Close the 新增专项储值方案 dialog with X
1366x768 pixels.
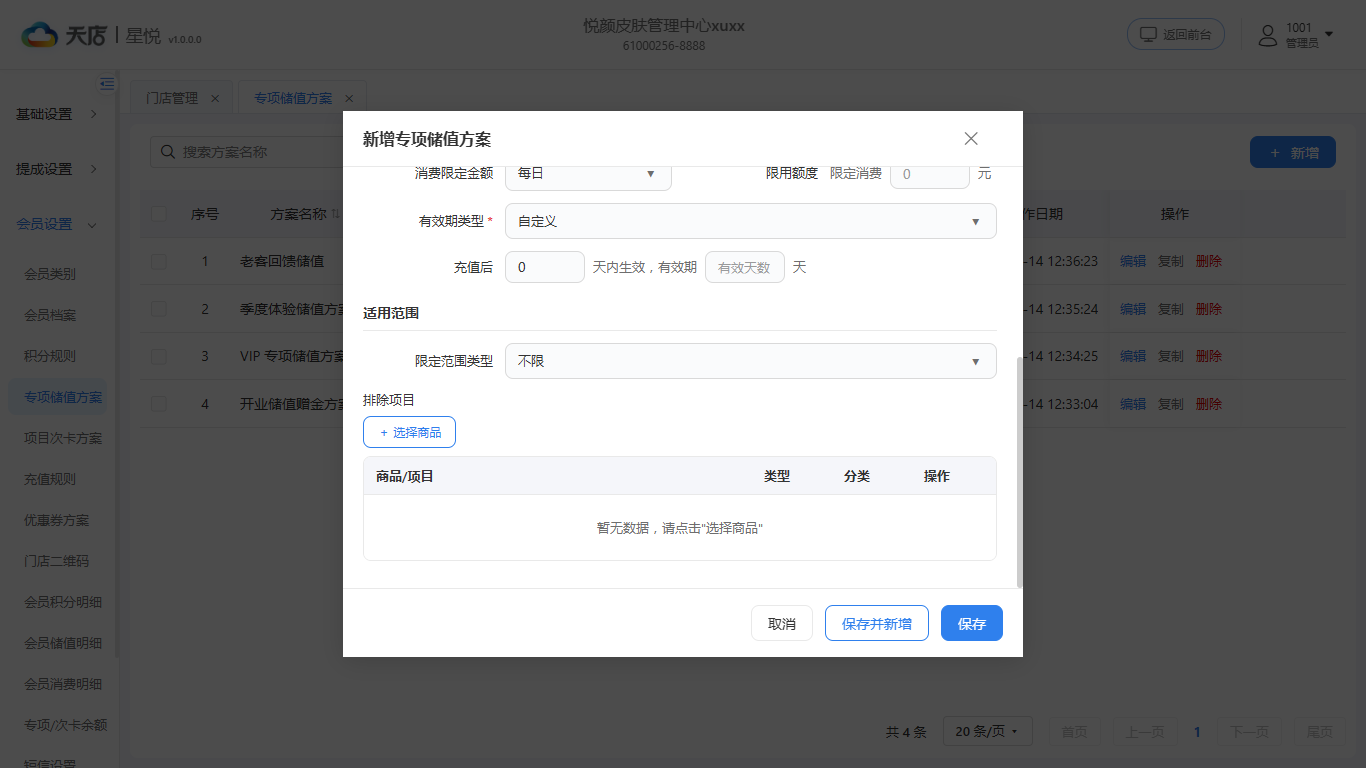tap(971, 139)
